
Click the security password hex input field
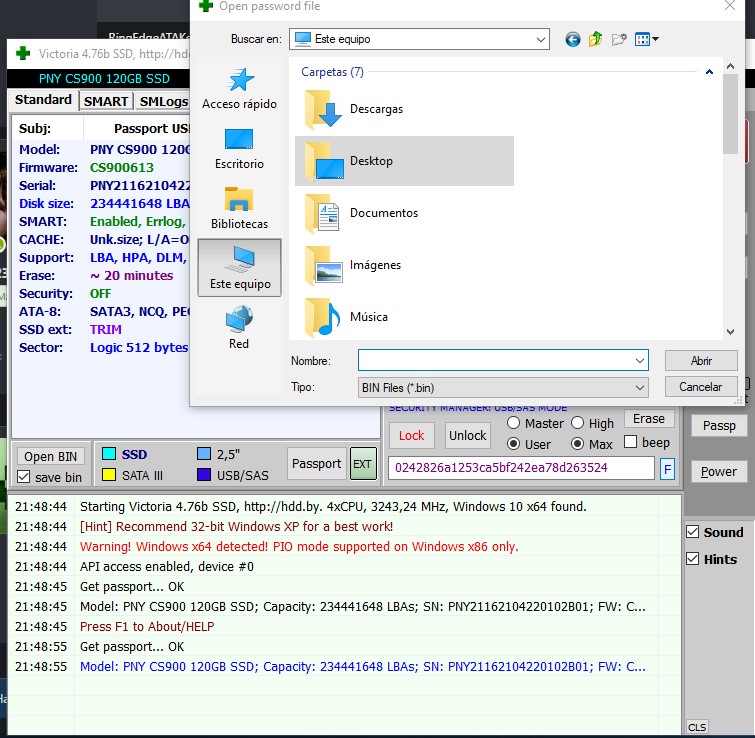click(521, 468)
